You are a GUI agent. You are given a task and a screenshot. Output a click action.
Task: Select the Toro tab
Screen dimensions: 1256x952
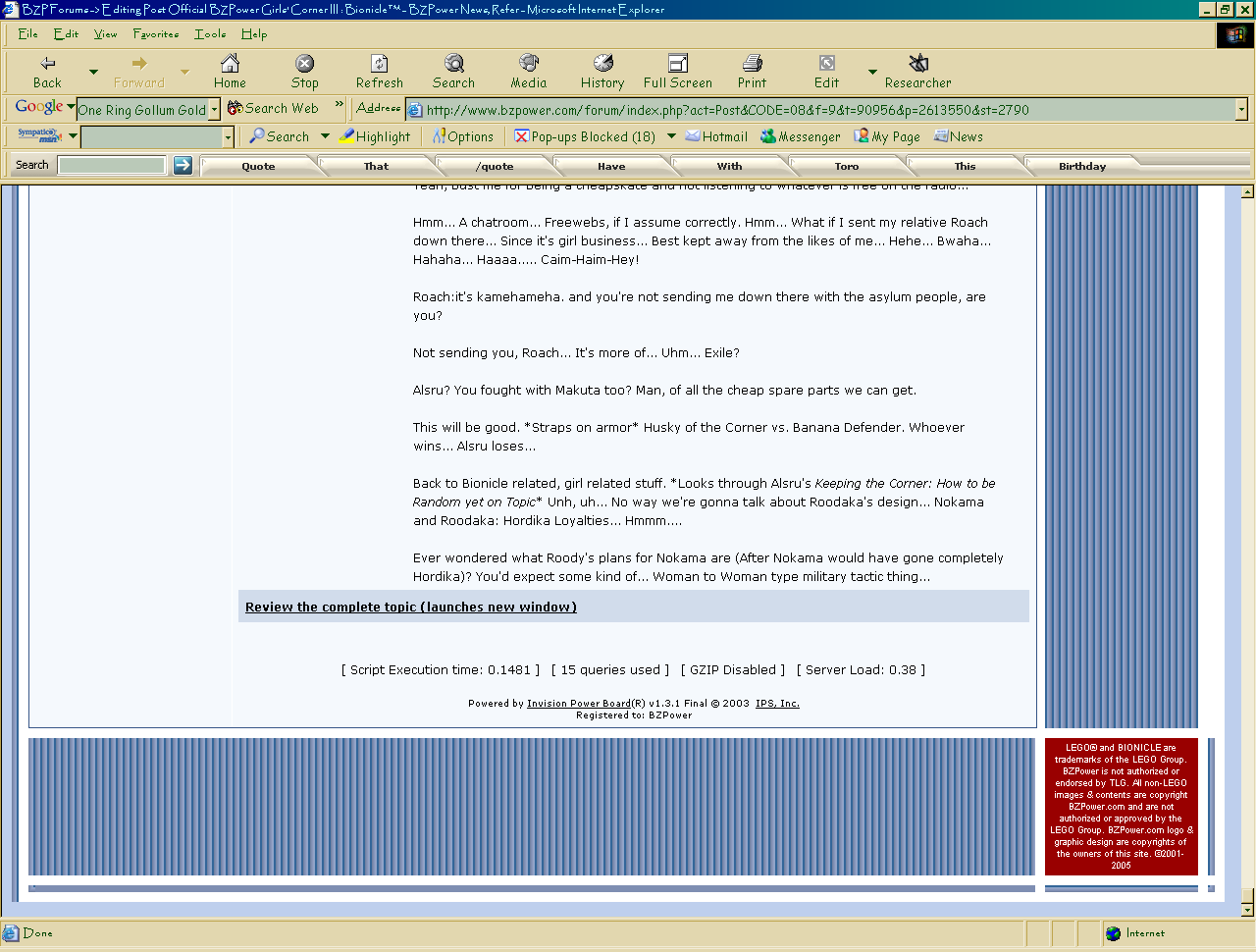pyautogui.click(x=847, y=167)
